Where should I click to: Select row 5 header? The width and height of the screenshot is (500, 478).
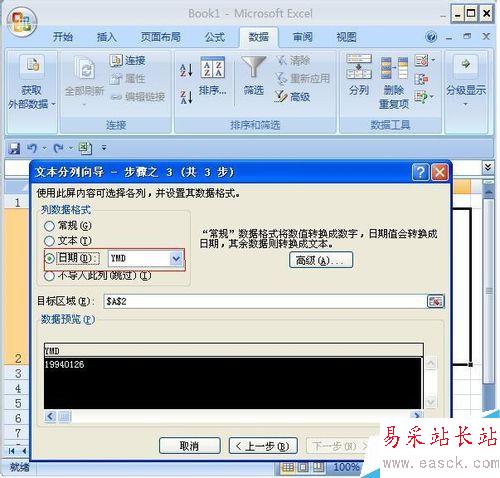click(18, 403)
